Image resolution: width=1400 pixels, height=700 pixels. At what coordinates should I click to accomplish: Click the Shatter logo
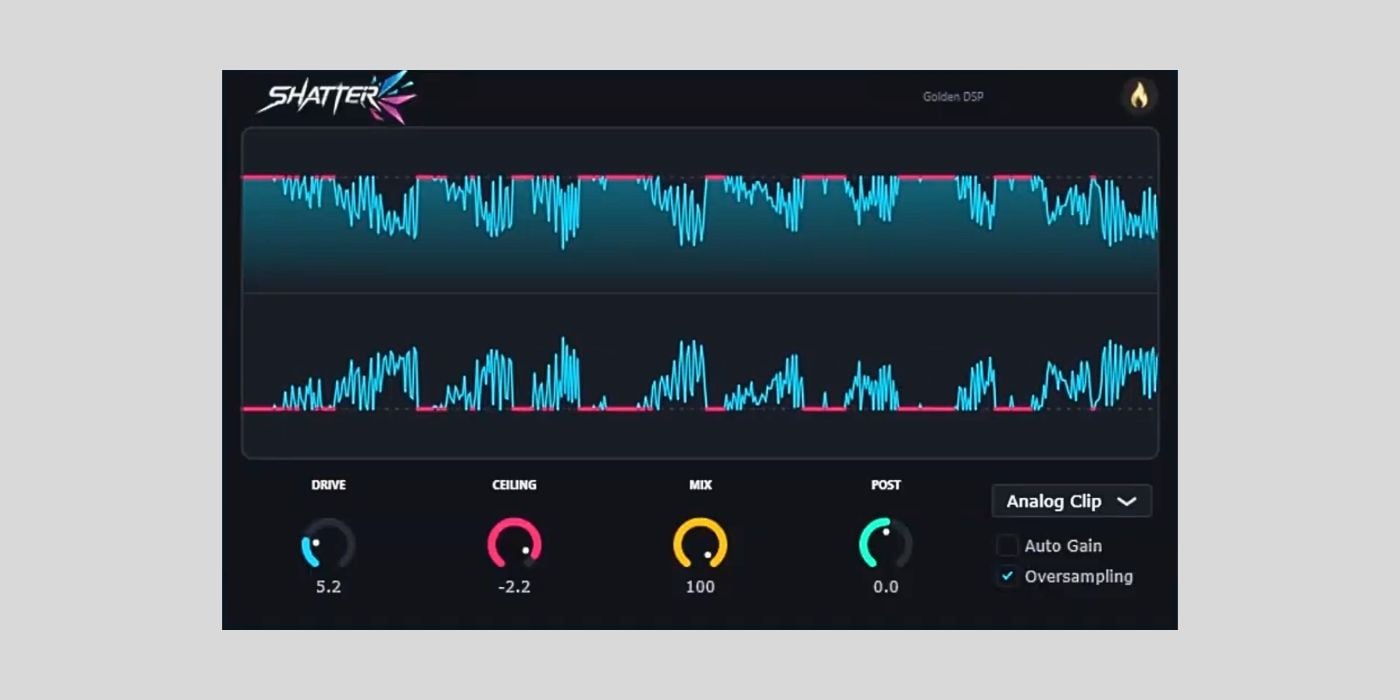tap(337, 97)
